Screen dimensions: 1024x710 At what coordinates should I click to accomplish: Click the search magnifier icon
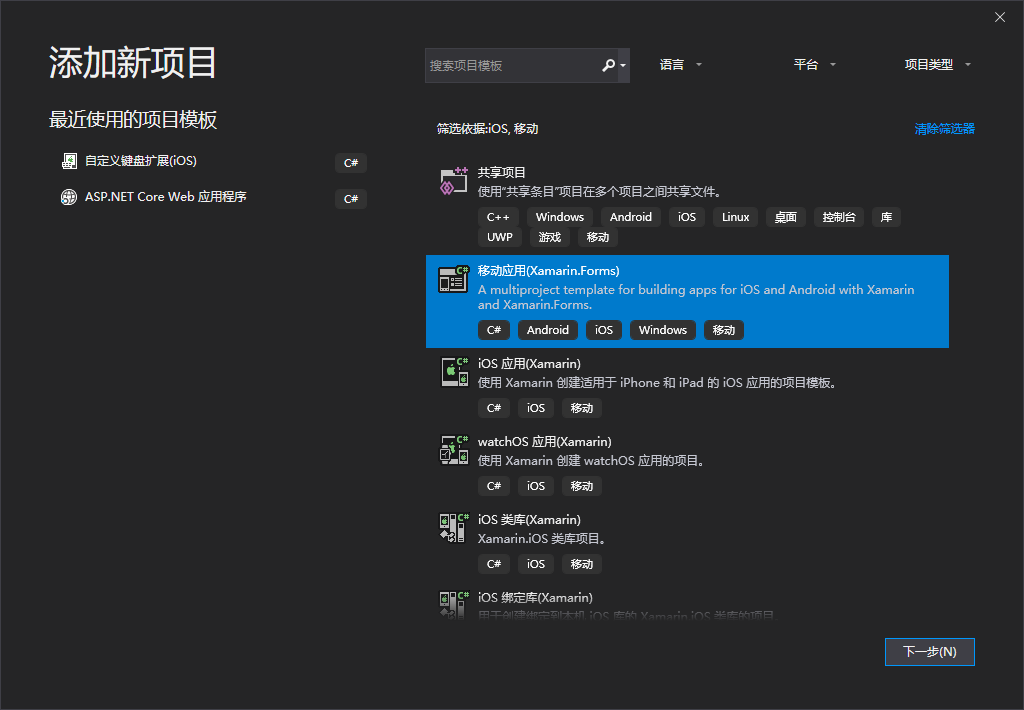(609, 64)
